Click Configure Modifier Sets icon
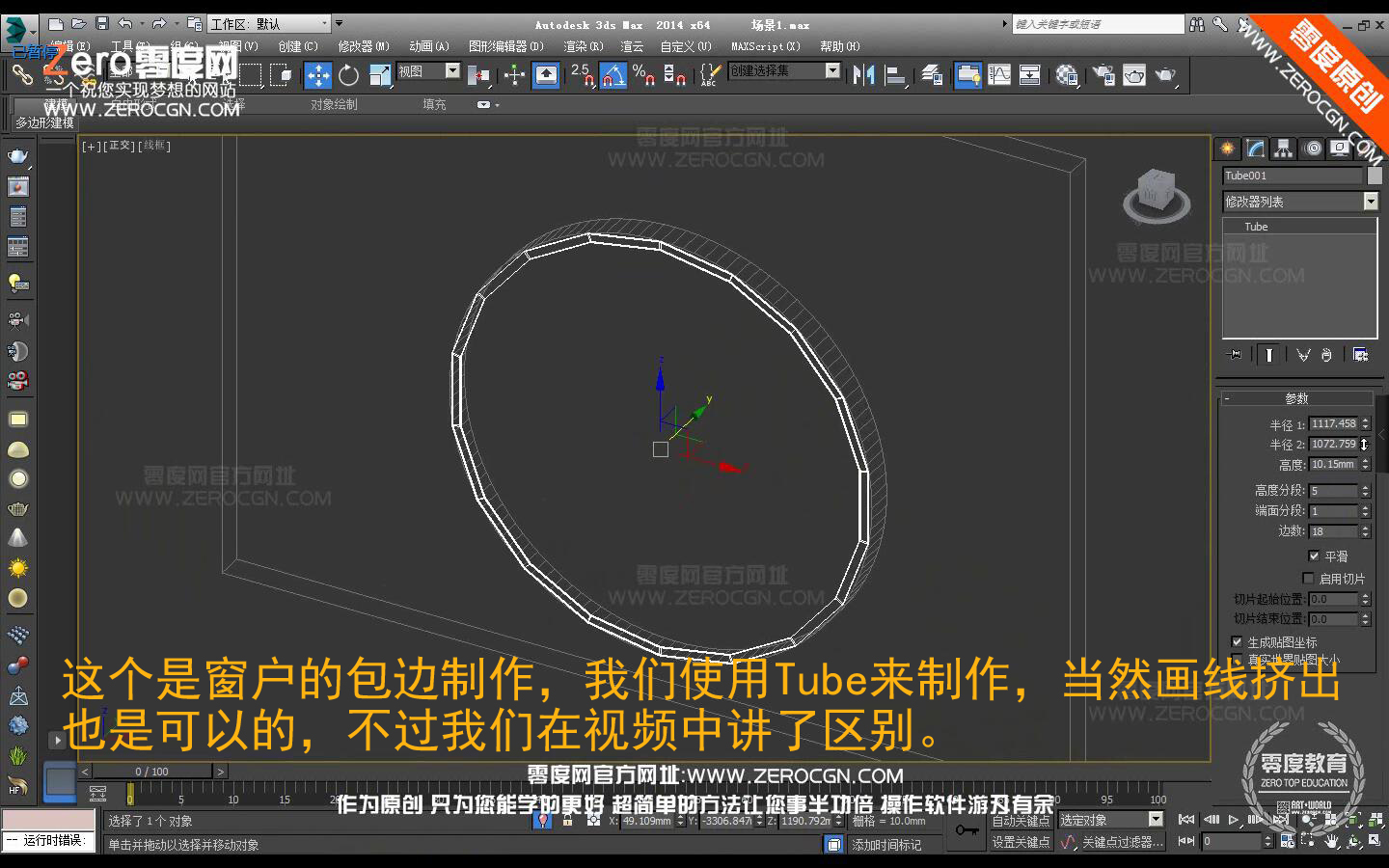 click(x=1360, y=355)
